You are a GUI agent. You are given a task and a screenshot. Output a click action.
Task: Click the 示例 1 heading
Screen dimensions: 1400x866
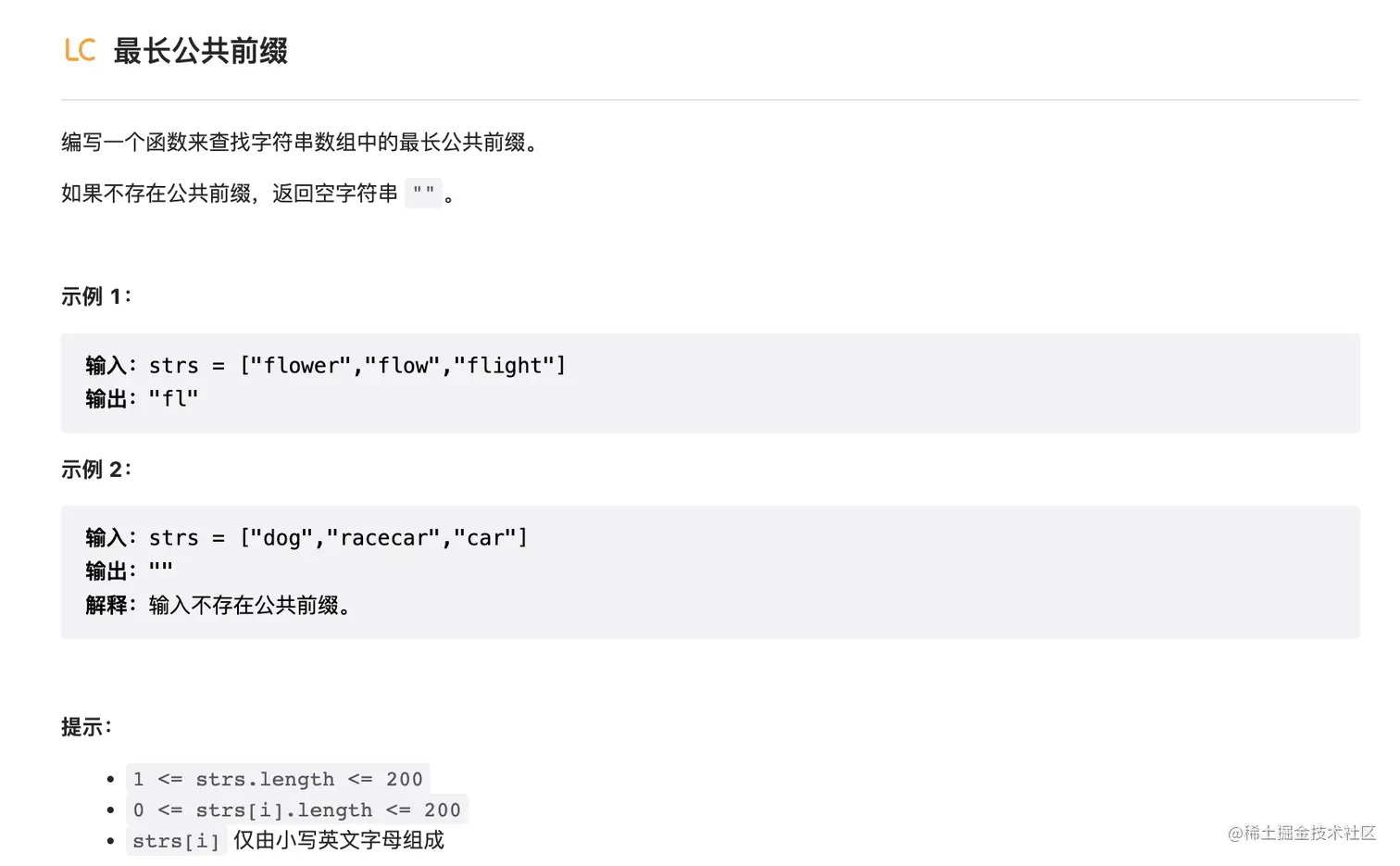[96, 296]
